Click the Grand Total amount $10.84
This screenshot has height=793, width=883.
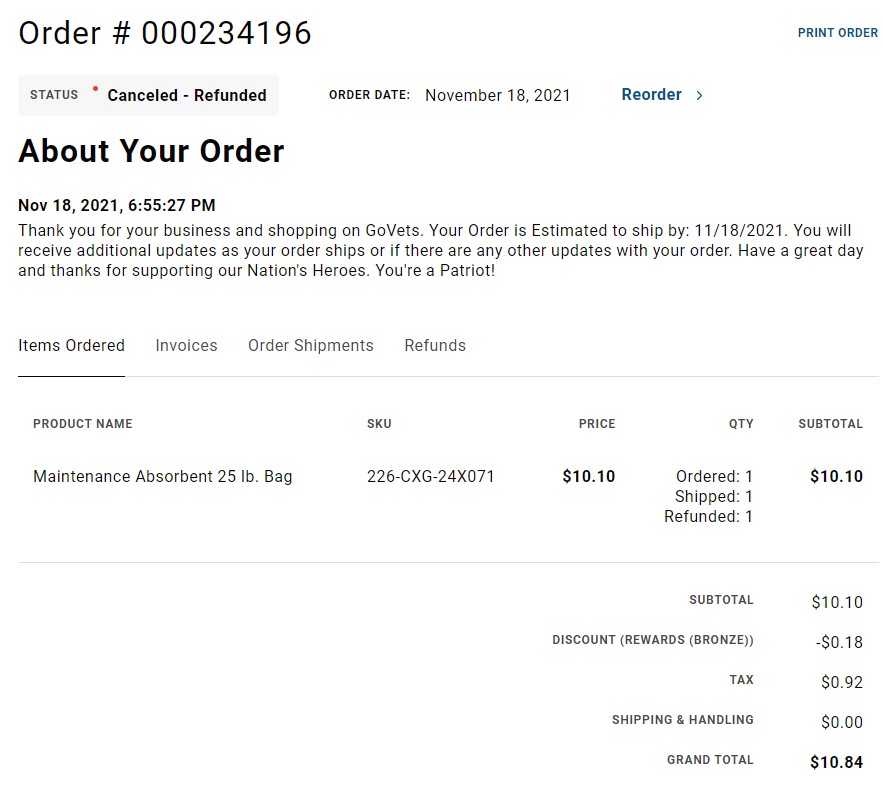click(836, 762)
